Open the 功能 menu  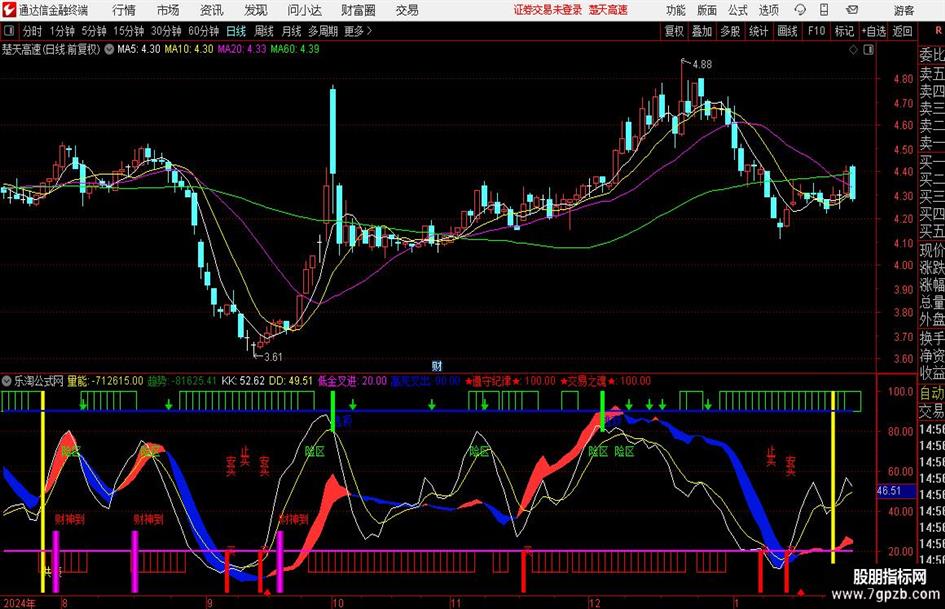click(676, 10)
